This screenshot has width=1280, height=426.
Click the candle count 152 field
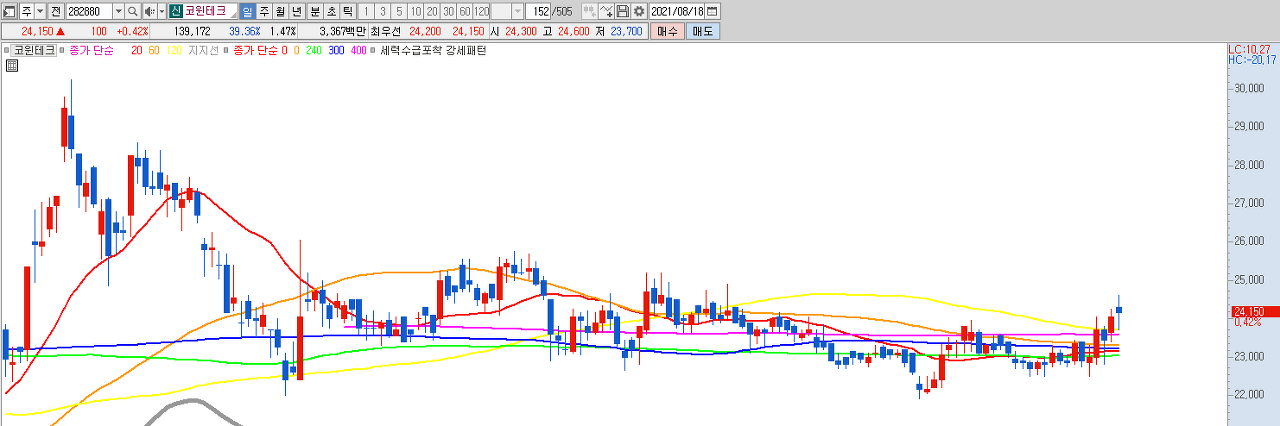click(x=538, y=11)
